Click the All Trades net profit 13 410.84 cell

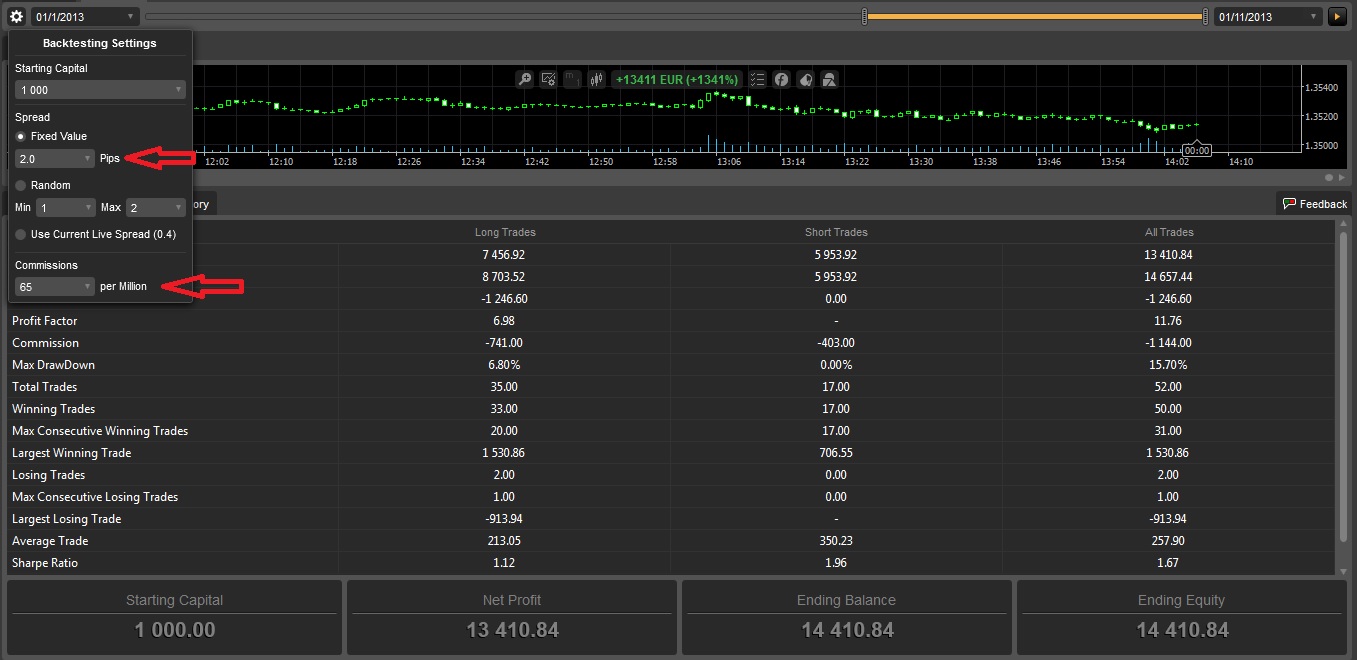(x=1168, y=255)
